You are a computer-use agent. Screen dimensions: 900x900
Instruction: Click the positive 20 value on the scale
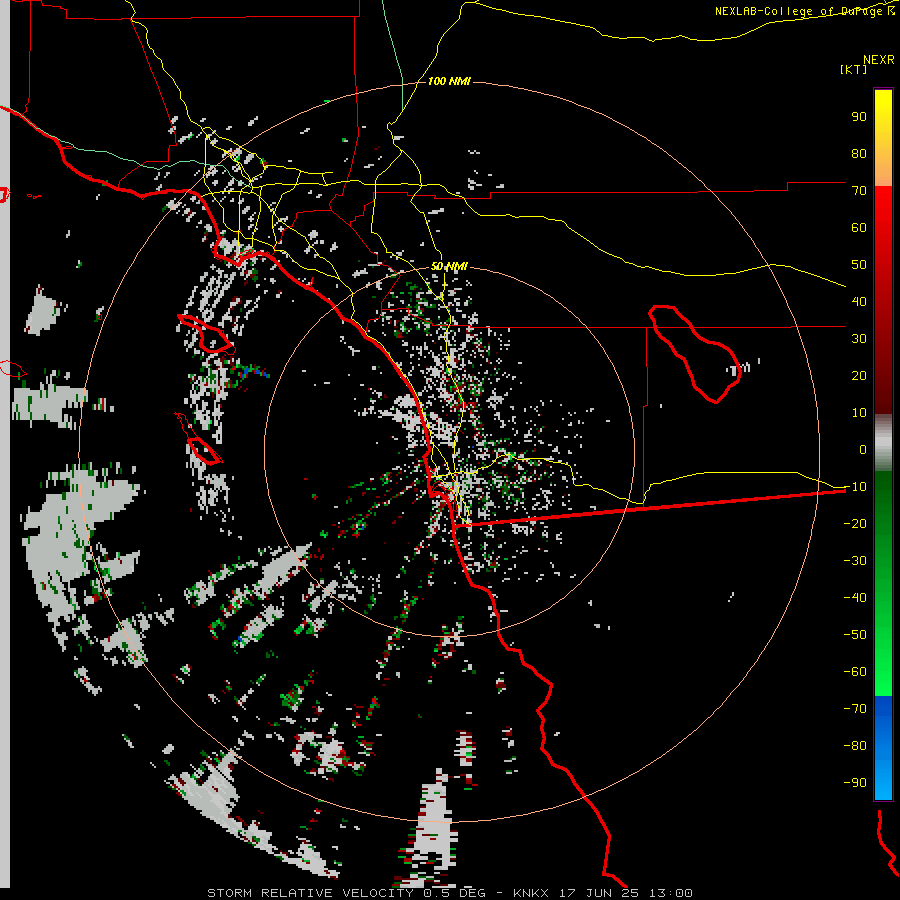(859, 375)
